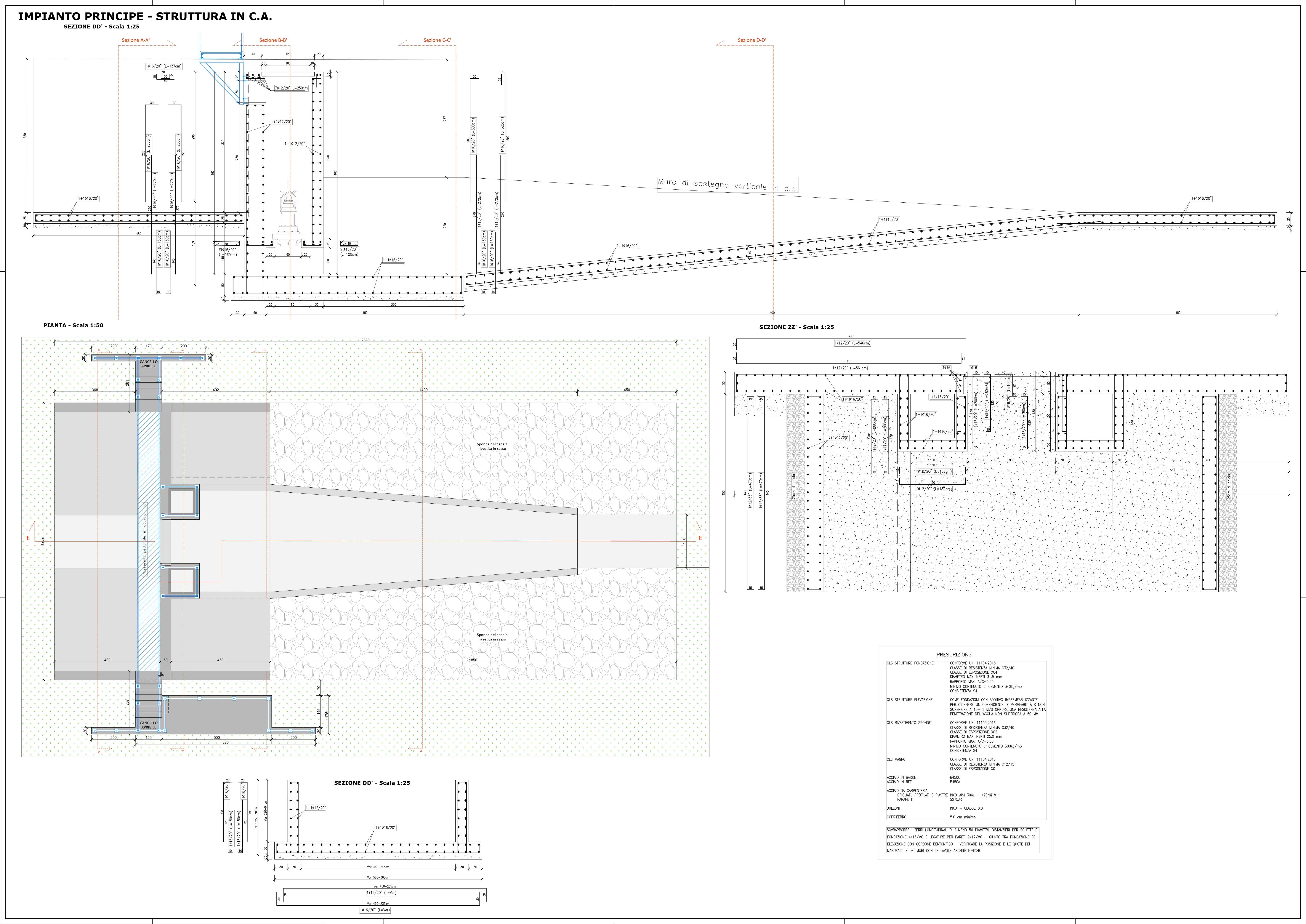Click the 'CLS MAGRO' label

896,760
